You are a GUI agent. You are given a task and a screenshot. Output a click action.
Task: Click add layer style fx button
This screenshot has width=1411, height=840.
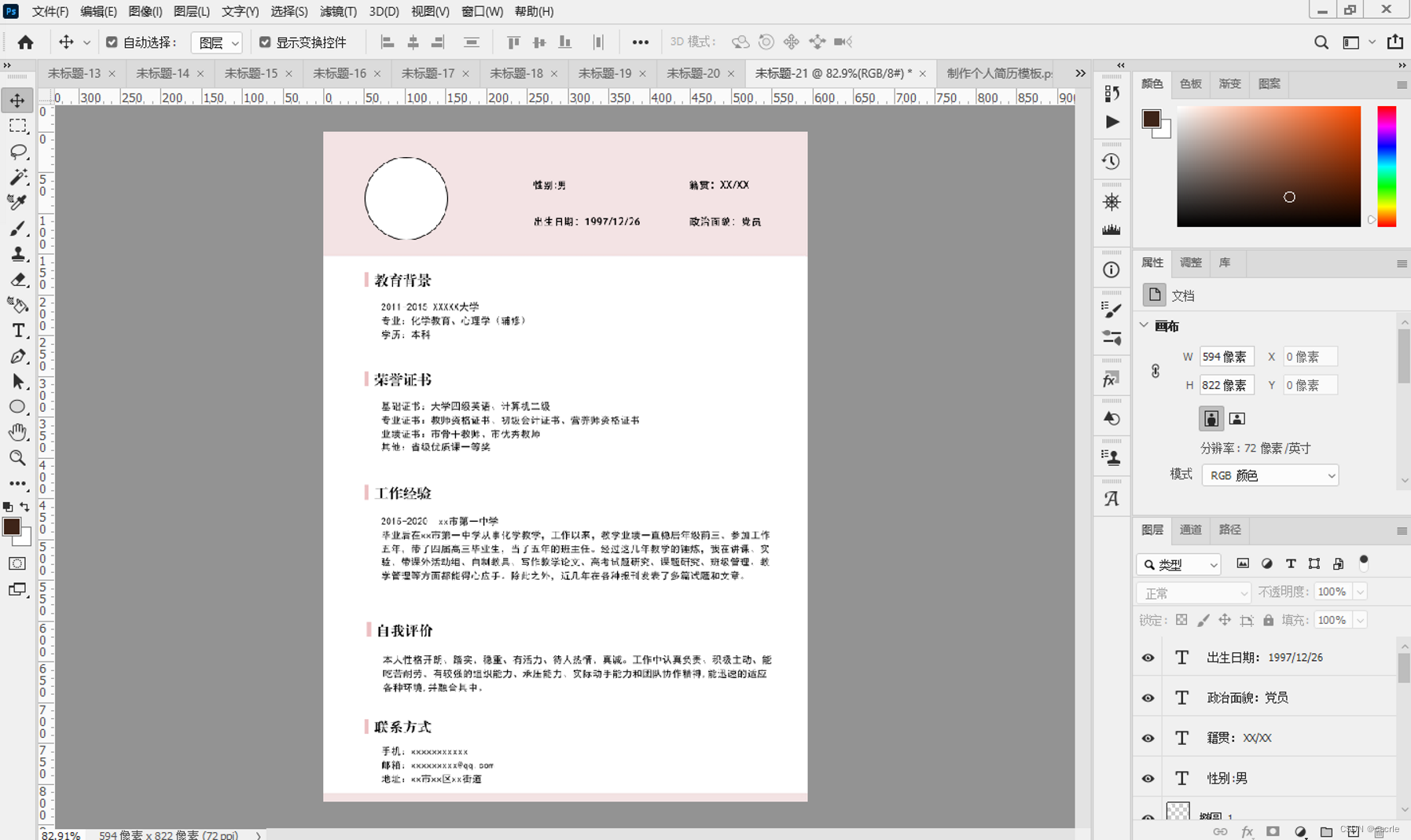coord(1247,831)
